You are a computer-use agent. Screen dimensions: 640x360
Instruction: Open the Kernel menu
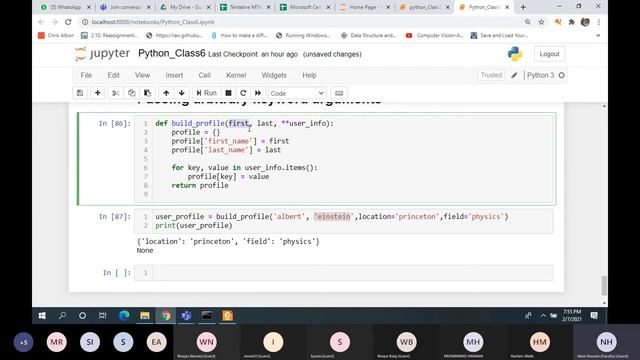(x=236, y=75)
